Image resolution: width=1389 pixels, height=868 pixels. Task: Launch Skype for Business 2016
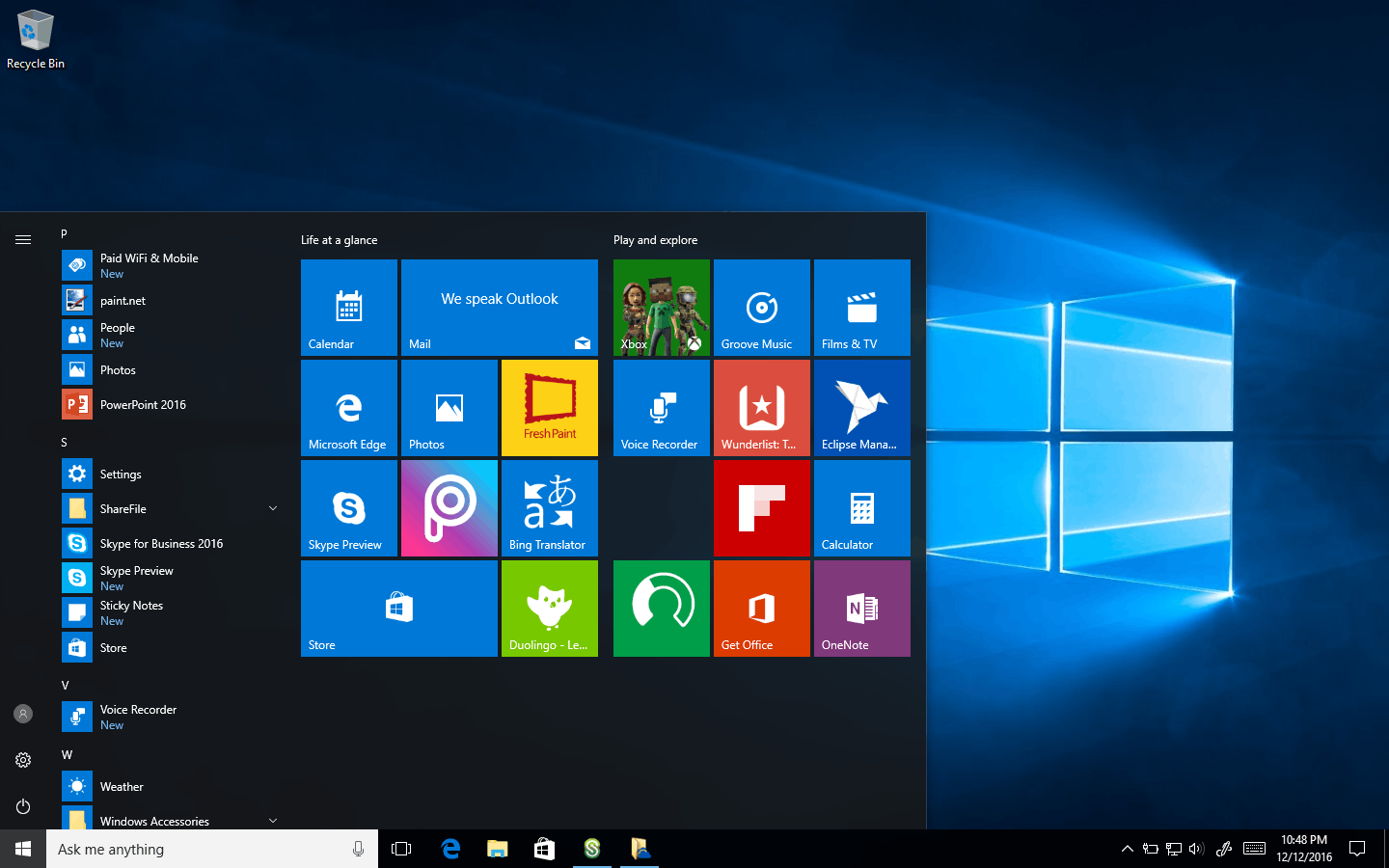(174, 543)
